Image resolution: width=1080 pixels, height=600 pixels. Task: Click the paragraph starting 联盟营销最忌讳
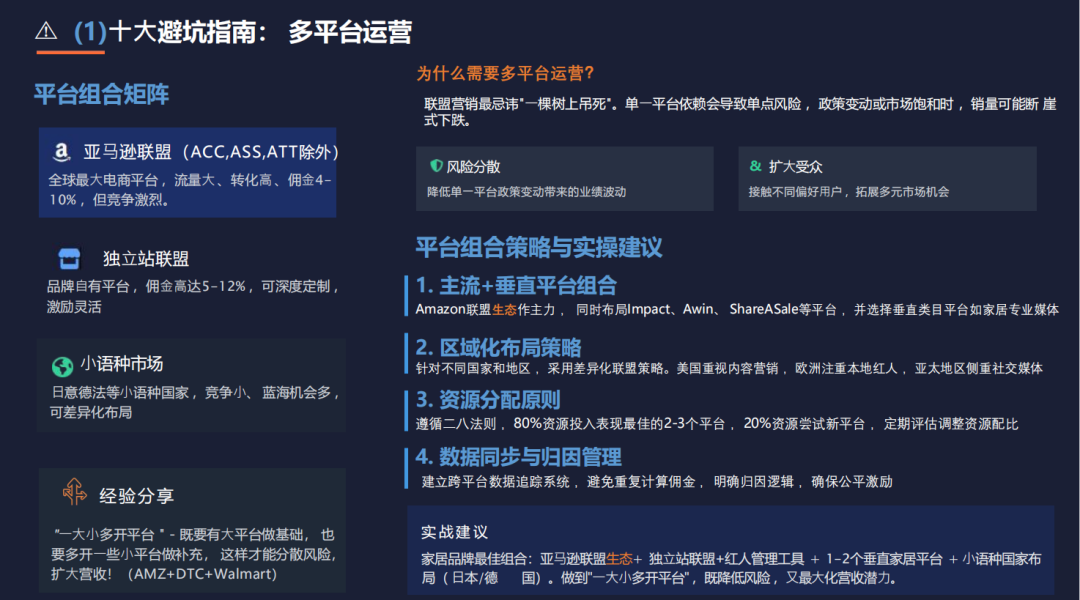740,112
